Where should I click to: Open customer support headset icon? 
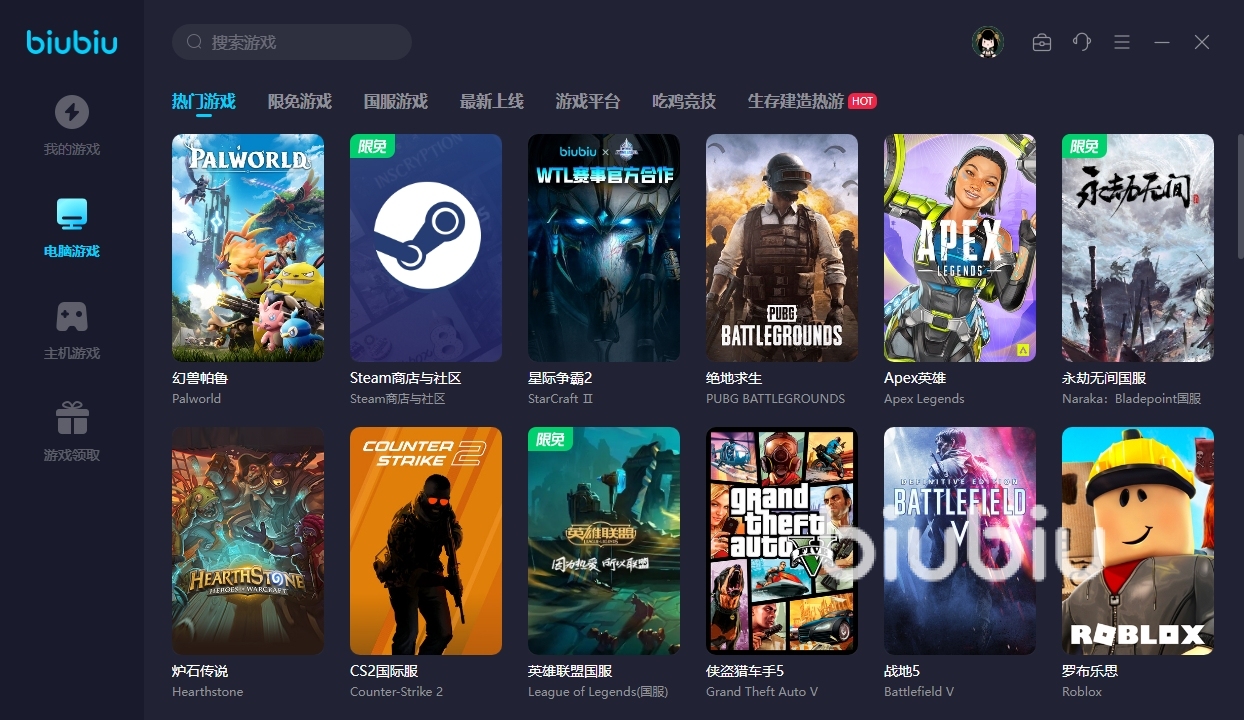tap(1082, 42)
